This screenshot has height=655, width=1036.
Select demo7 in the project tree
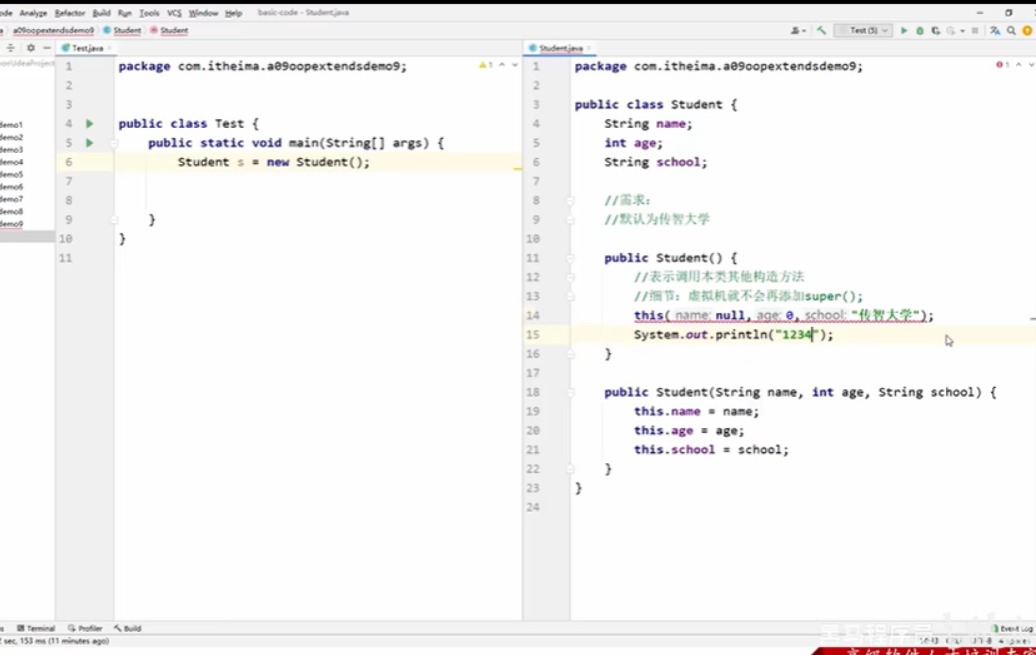11,199
